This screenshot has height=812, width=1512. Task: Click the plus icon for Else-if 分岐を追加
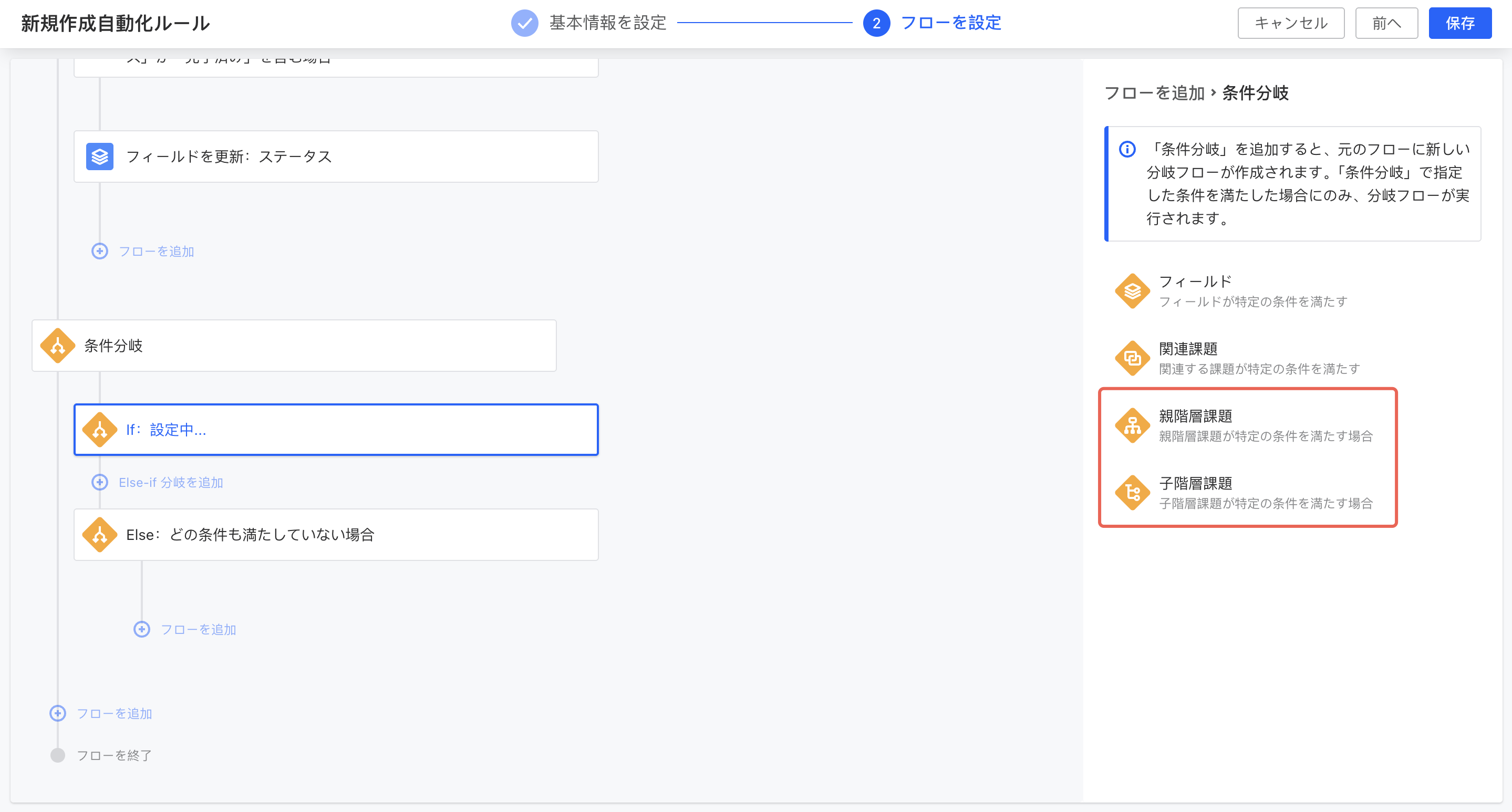[x=100, y=482]
